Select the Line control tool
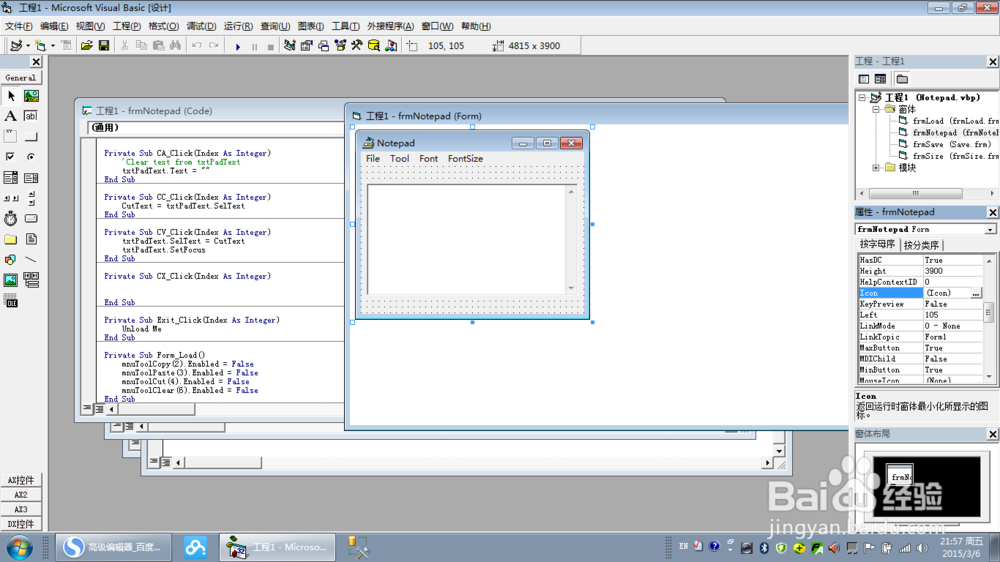This screenshot has height=562, width=1000. click(x=31, y=260)
